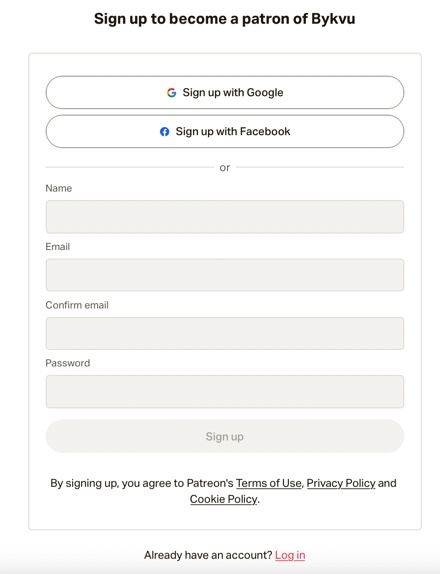Image resolution: width=440 pixels, height=574 pixels.
Task: Choose Sign up with Facebook
Action: (x=225, y=131)
